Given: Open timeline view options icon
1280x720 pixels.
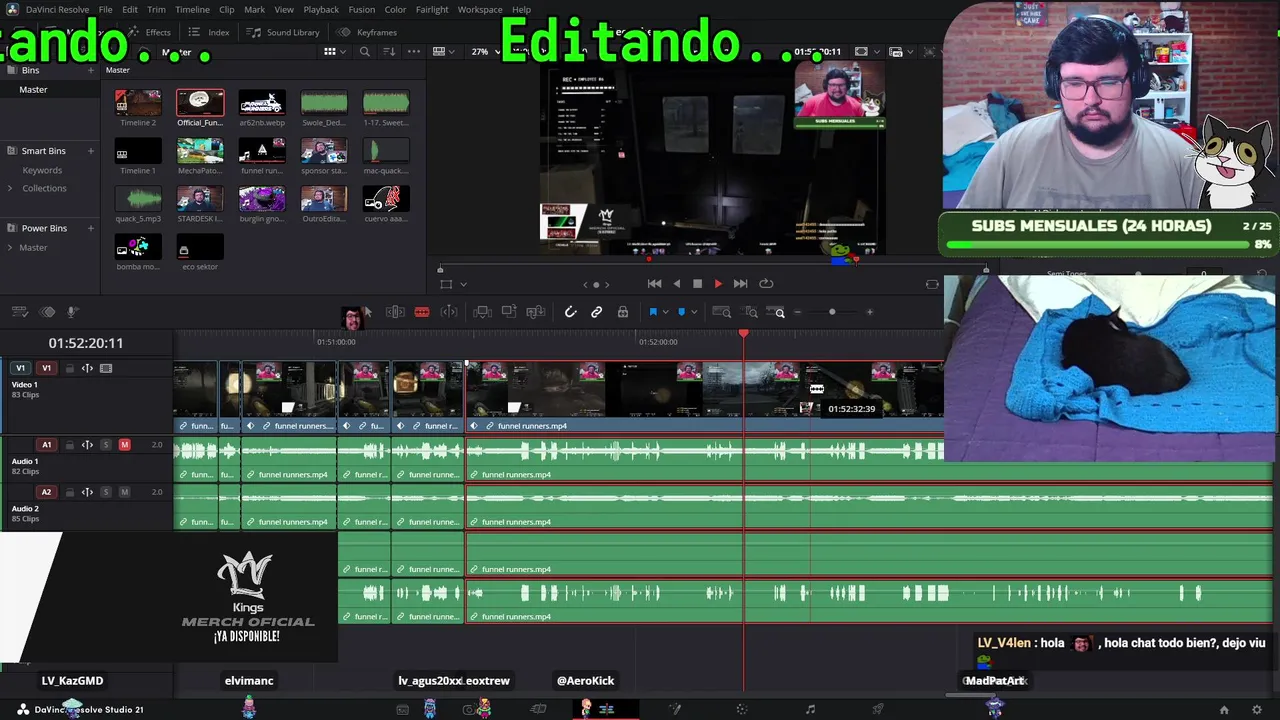Looking at the screenshot, I should [x=20, y=312].
